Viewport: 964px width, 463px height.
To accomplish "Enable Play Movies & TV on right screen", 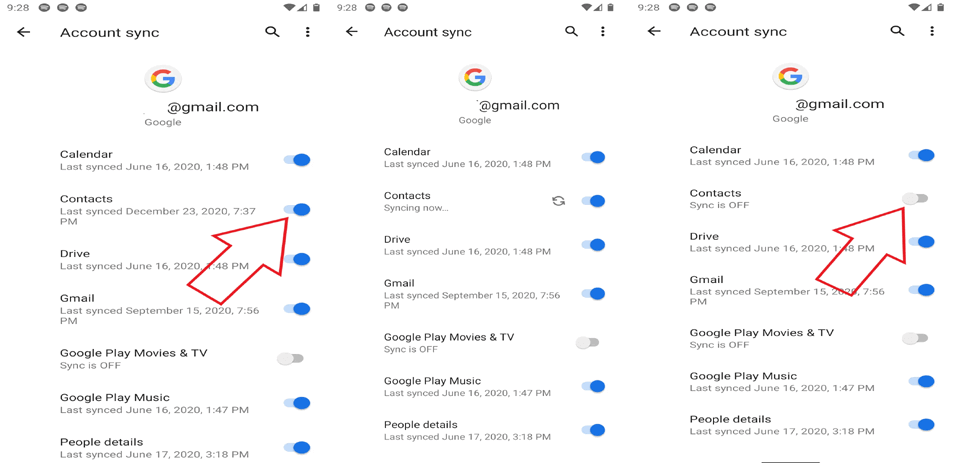I will 915,338.
